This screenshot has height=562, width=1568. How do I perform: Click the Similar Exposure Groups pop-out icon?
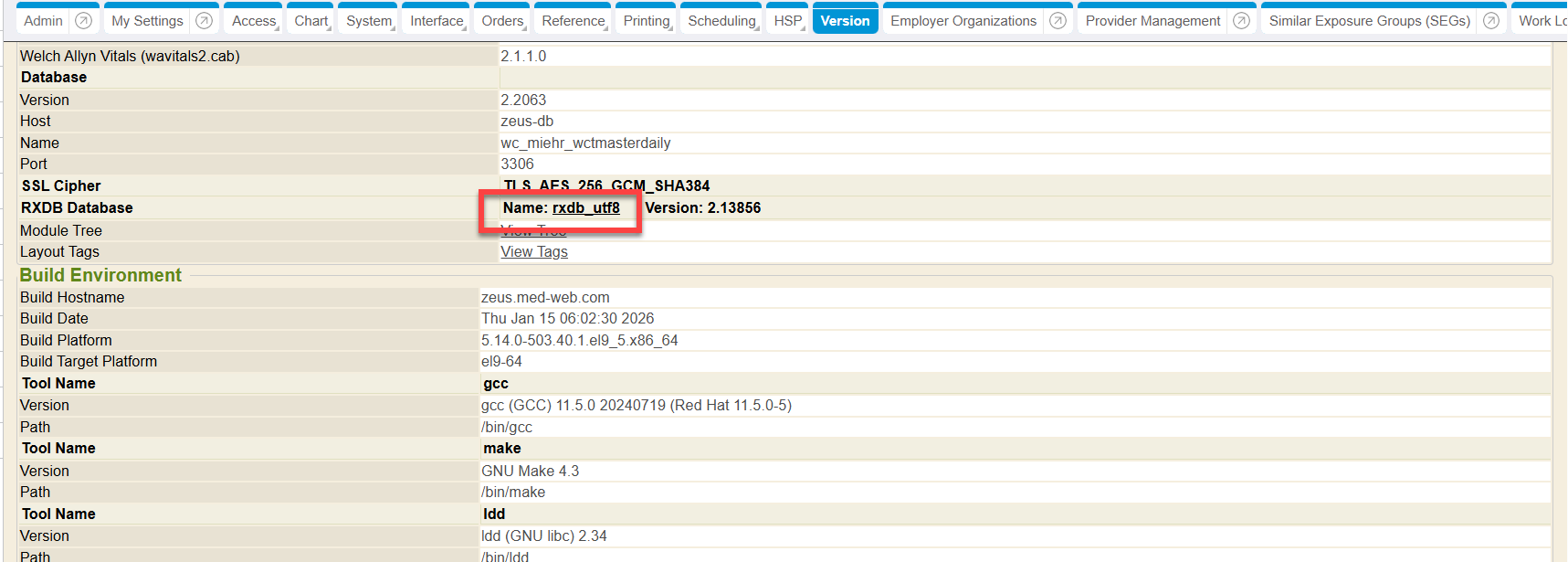[x=1491, y=21]
